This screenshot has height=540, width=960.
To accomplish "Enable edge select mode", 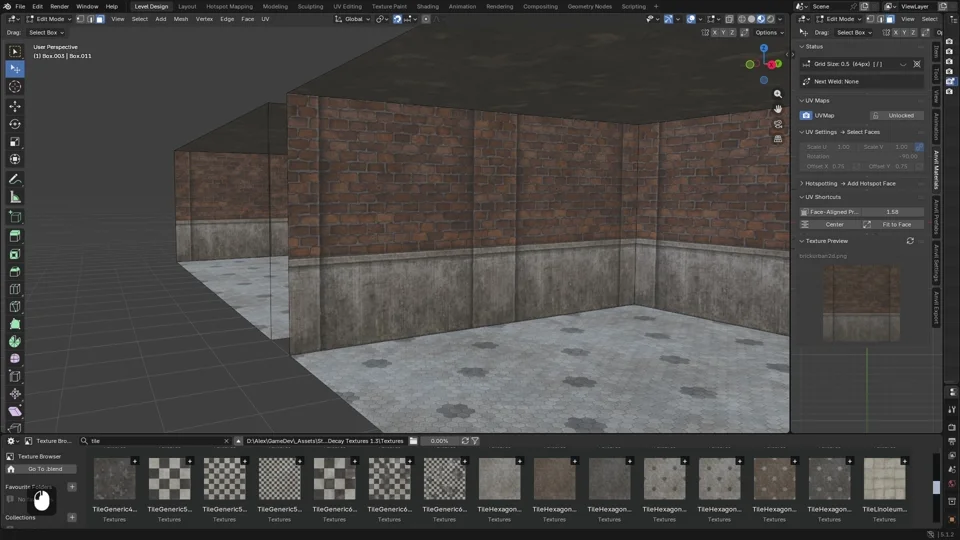I will click(90, 19).
